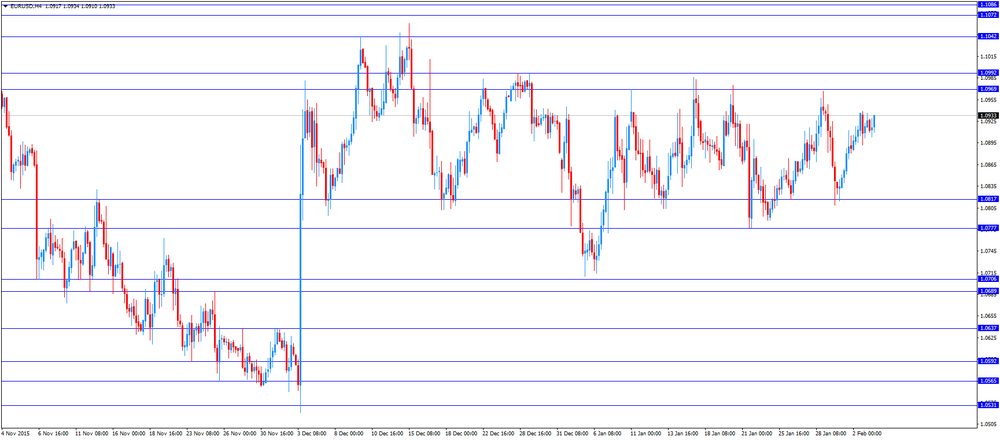Click the 1.0689 horizontal line label
This screenshot has height=440, width=1000.
(x=987, y=291)
